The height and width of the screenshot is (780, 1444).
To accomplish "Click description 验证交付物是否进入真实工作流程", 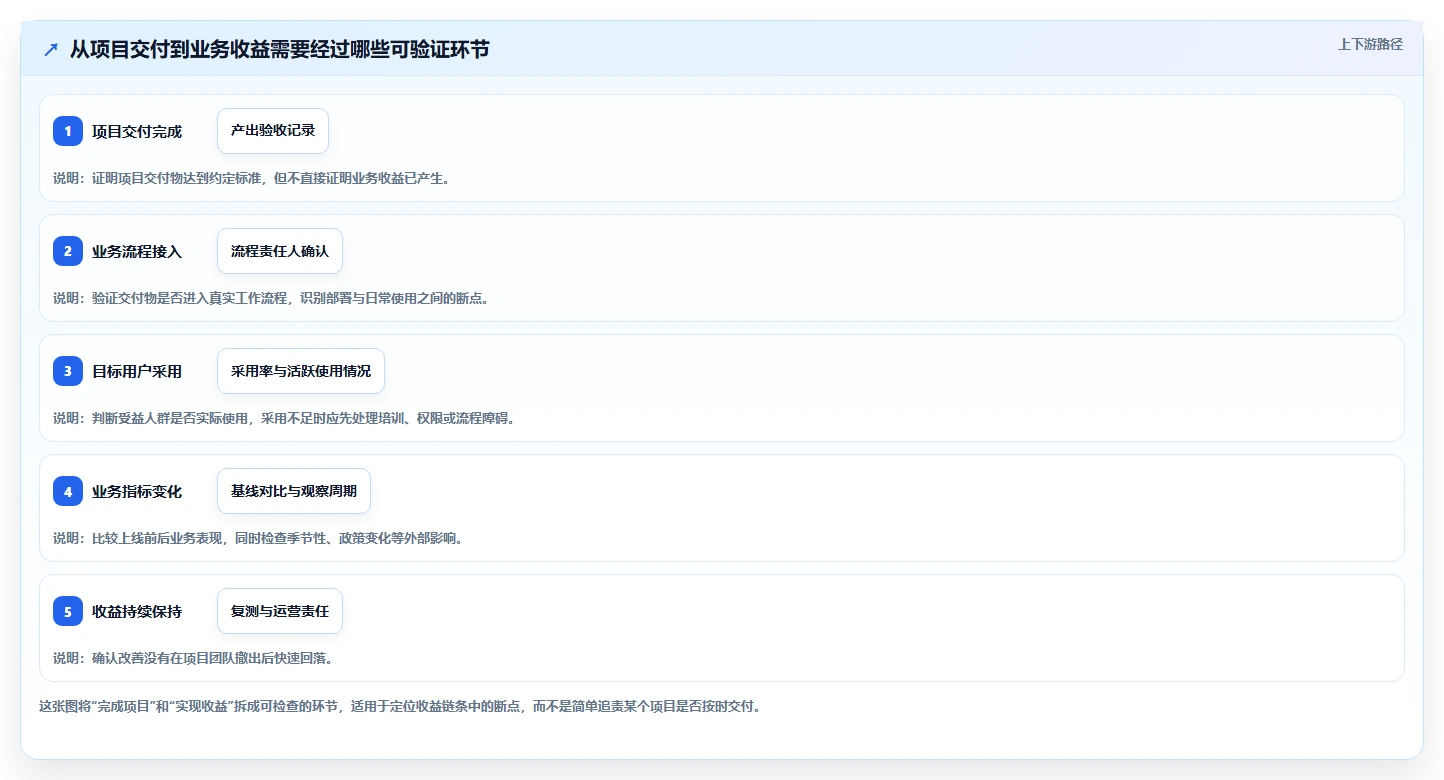I will [x=274, y=298].
